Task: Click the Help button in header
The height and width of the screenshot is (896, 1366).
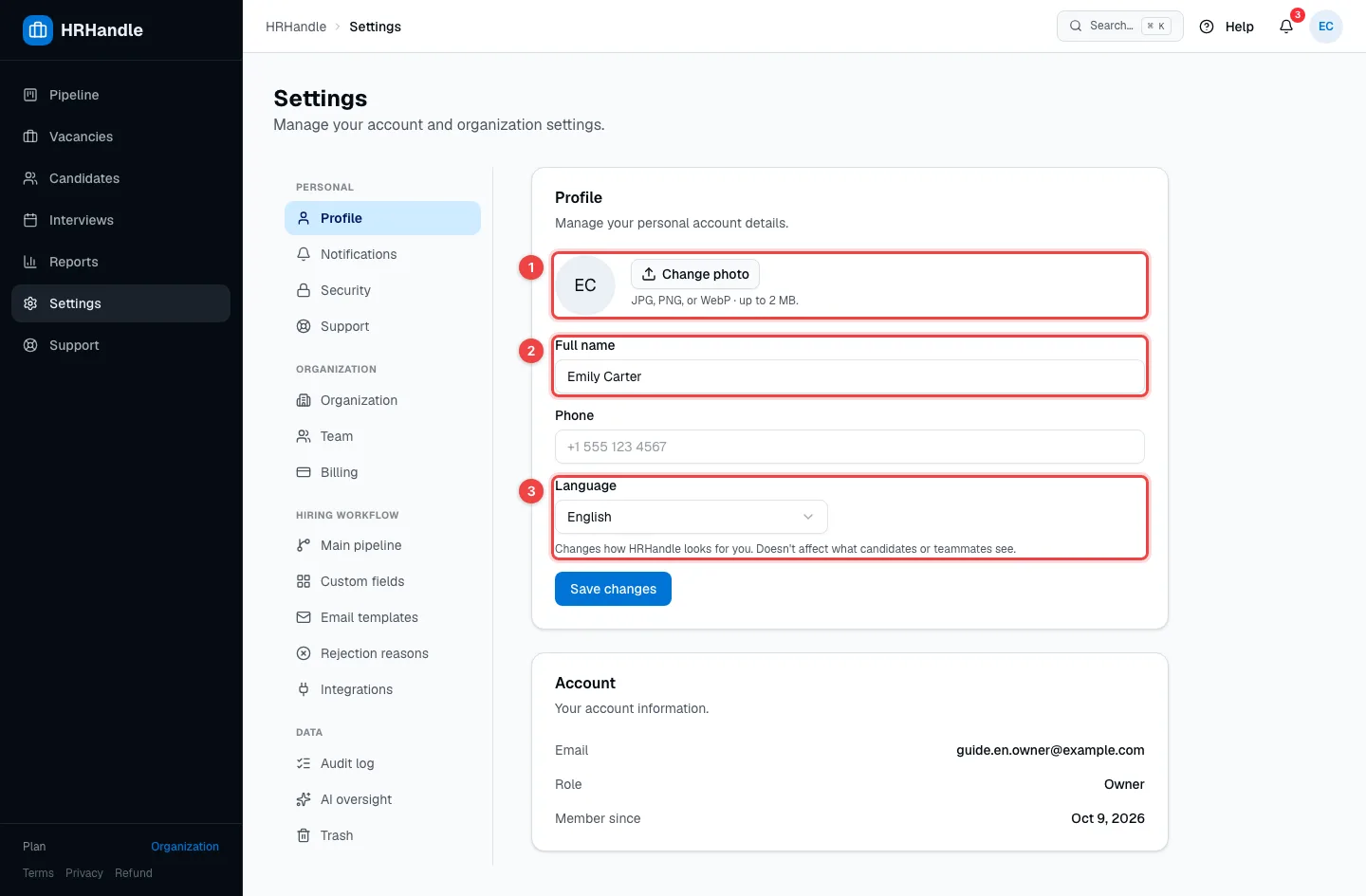Action: coord(1227,27)
